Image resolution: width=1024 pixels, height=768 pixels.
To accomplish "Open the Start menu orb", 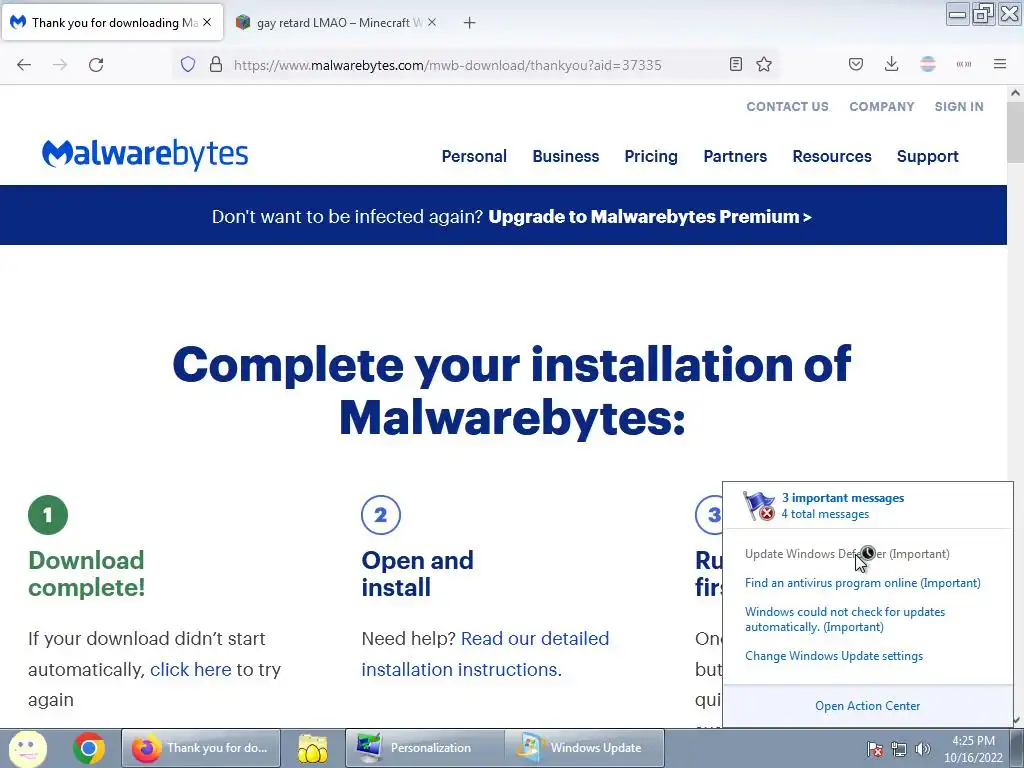I will pyautogui.click(x=27, y=748).
